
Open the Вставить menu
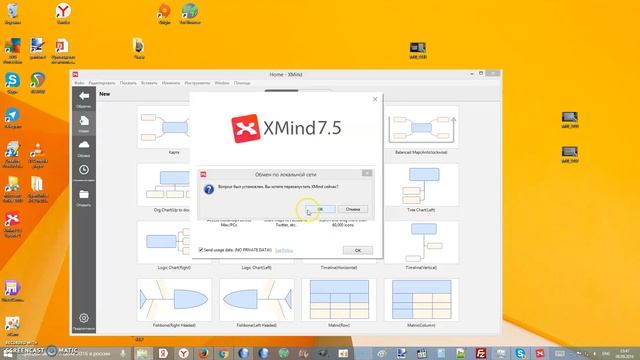(x=149, y=83)
